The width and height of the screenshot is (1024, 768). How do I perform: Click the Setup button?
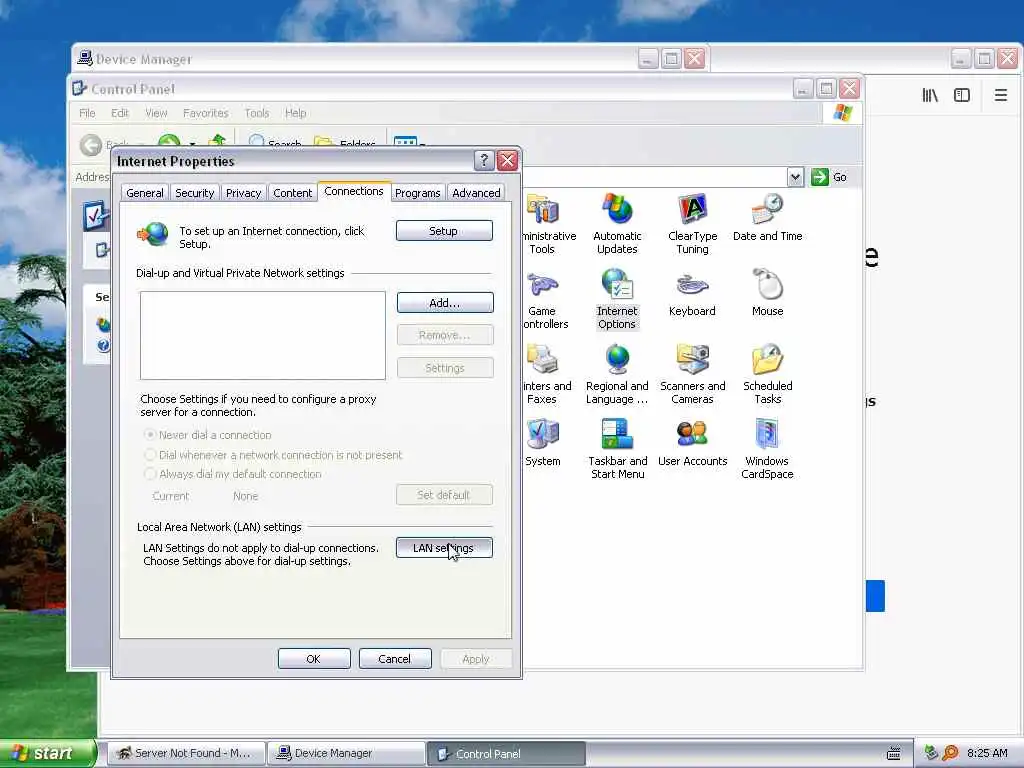pyautogui.click(x=444, y=231)
